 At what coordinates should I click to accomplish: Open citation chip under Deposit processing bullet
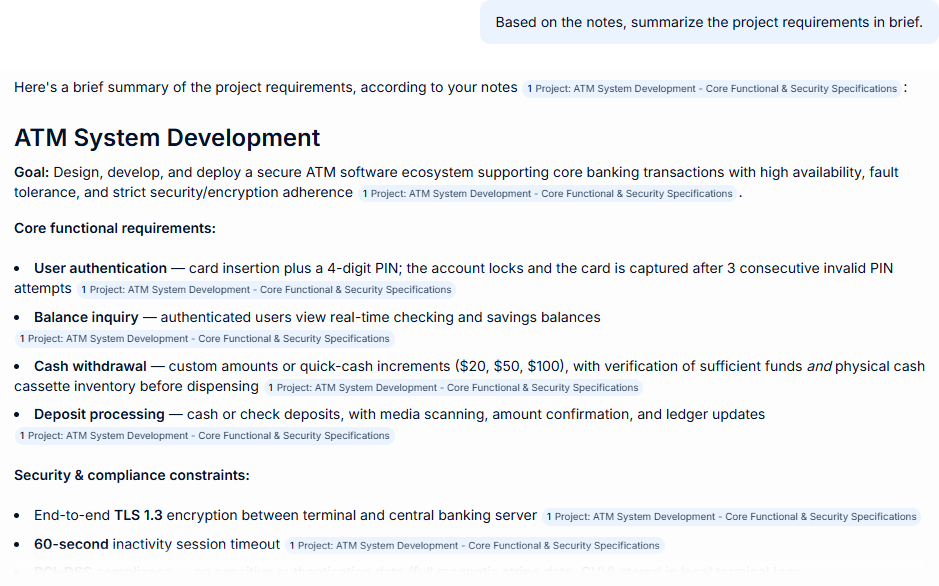coord(204,436)
